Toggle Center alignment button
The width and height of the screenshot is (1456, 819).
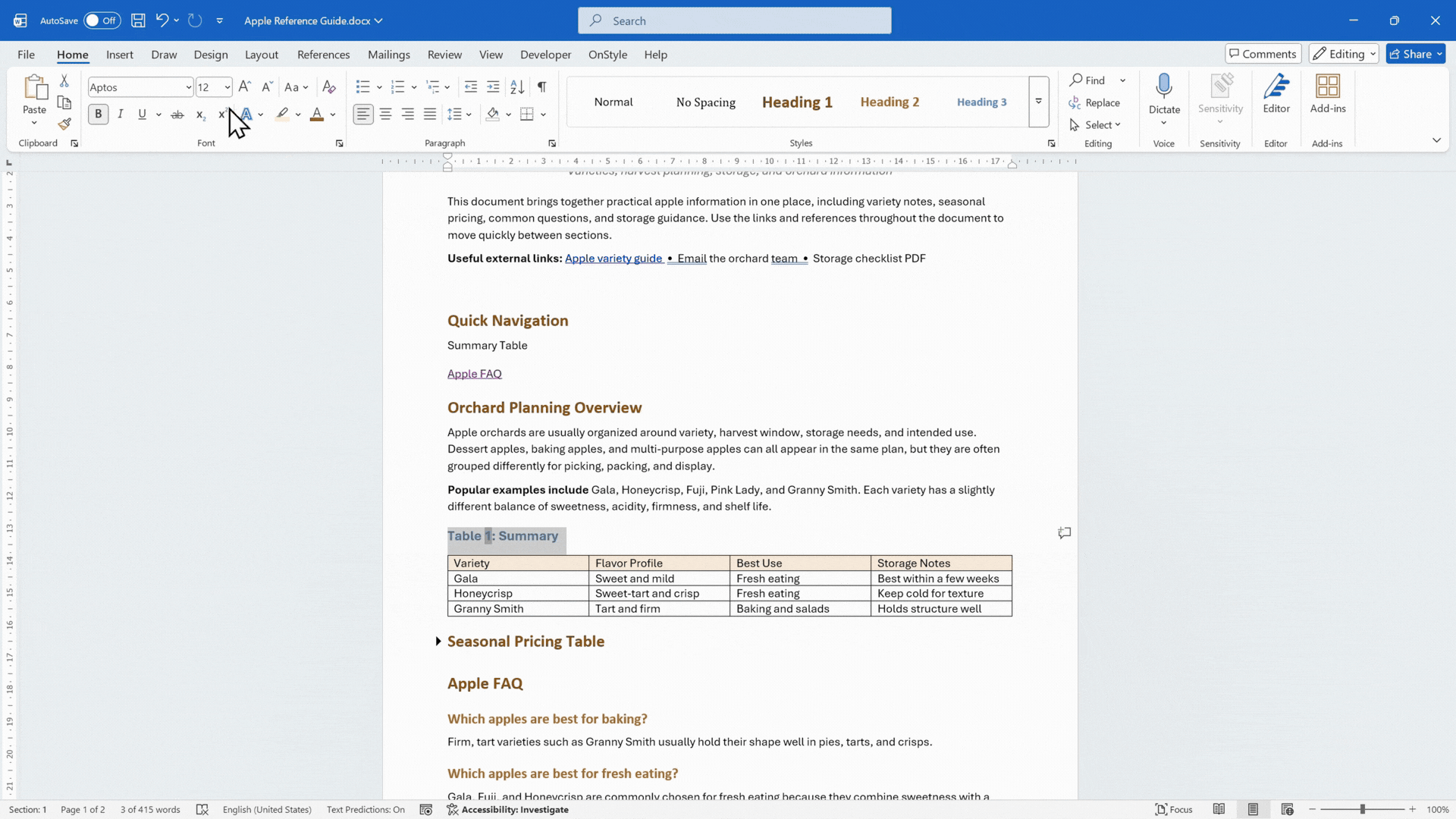pos(385,115)
